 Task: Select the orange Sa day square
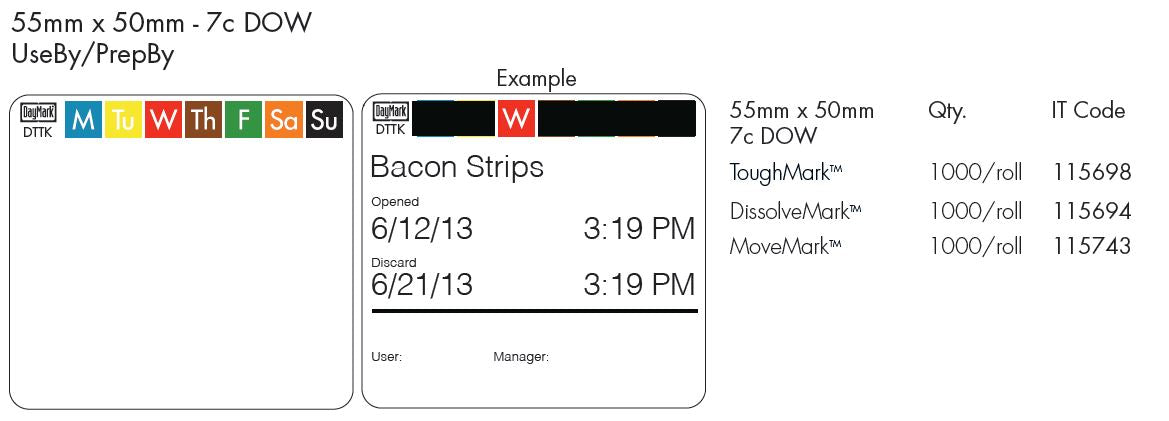(284, 121)
